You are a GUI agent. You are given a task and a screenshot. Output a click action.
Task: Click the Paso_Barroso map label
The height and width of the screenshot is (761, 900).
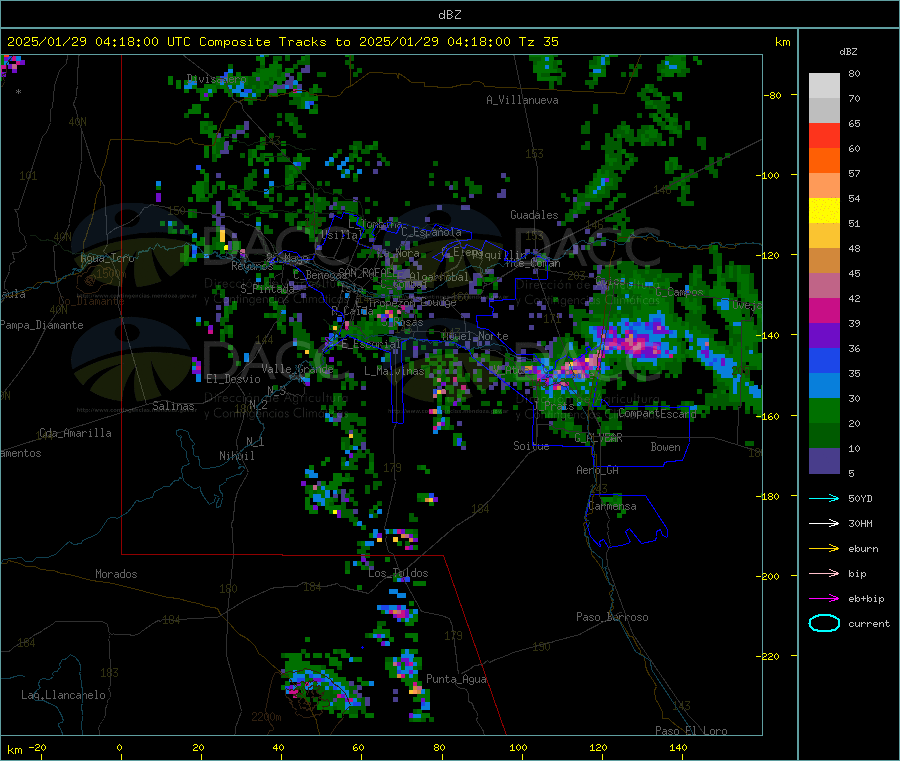point(612,617)
